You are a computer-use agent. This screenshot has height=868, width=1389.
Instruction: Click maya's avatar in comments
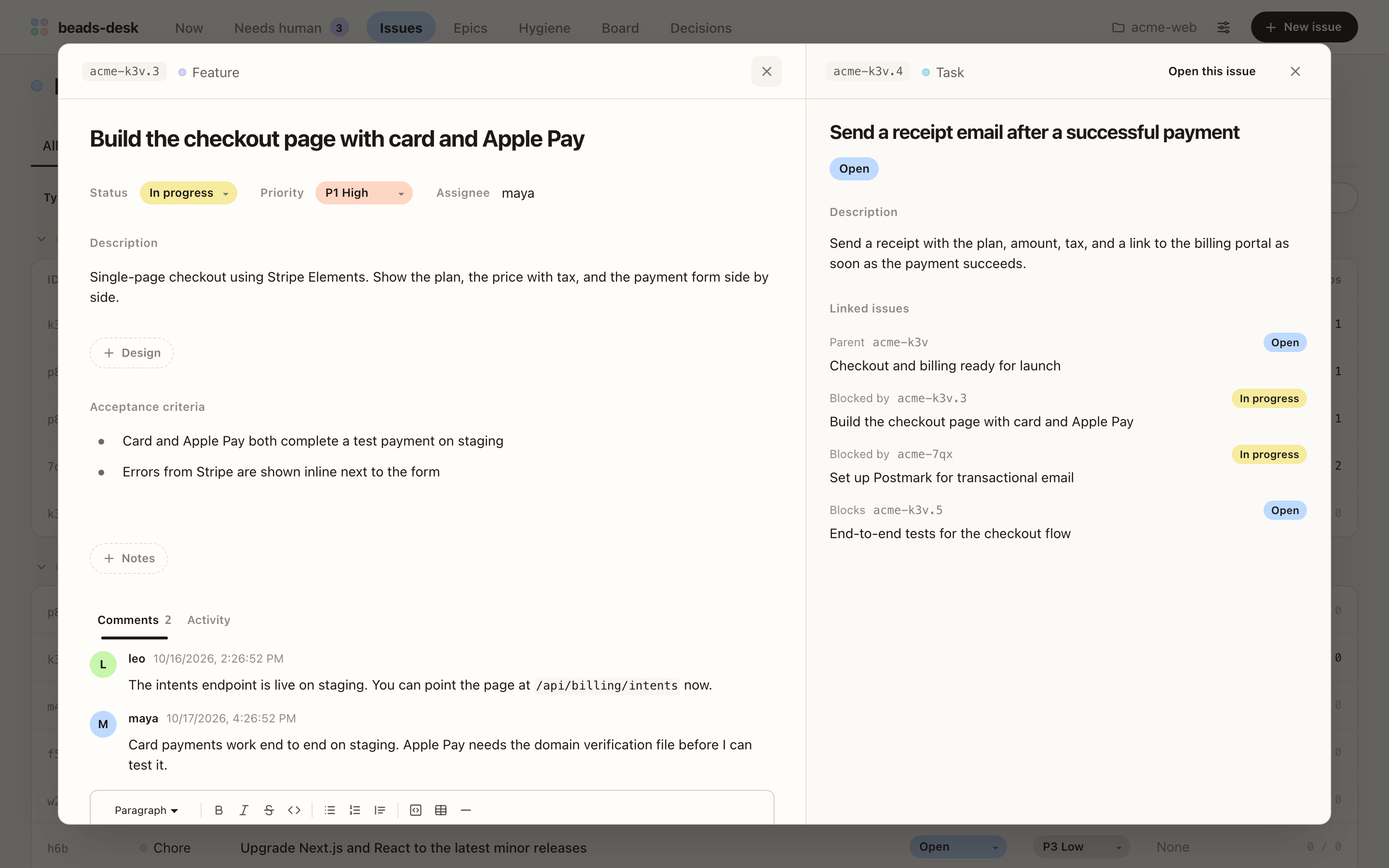(x=103, y=724)
